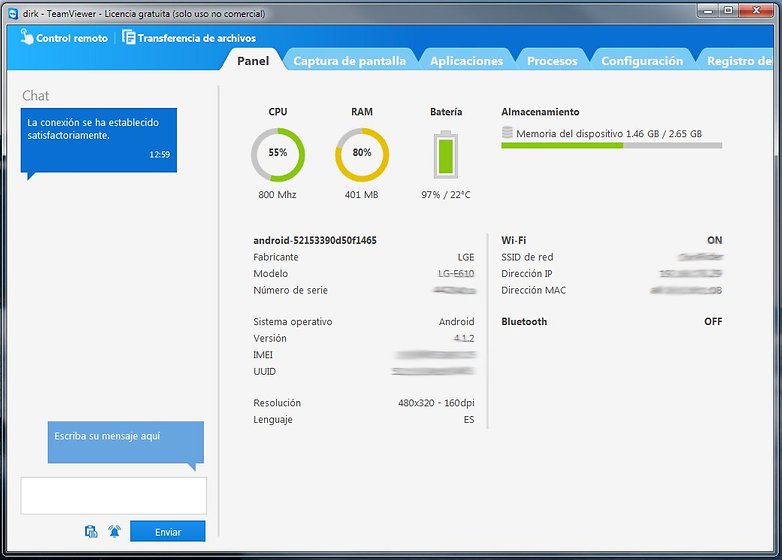
Task: Click the connection established chat bubble
Action: click(x=99, y=141)
